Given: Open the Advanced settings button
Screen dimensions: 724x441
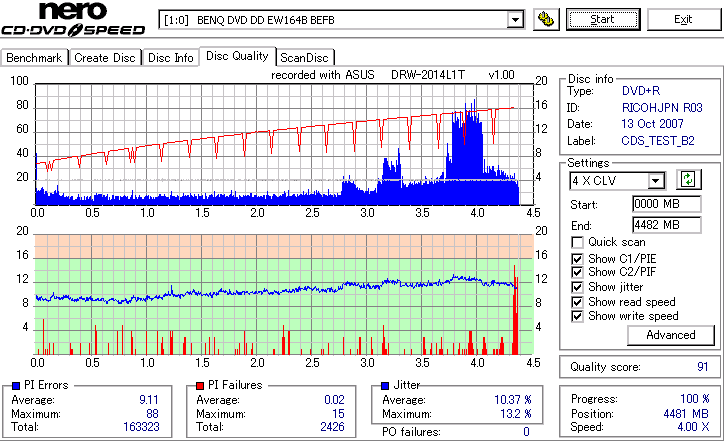Looking at the screenshot, I should pos(670,335).
